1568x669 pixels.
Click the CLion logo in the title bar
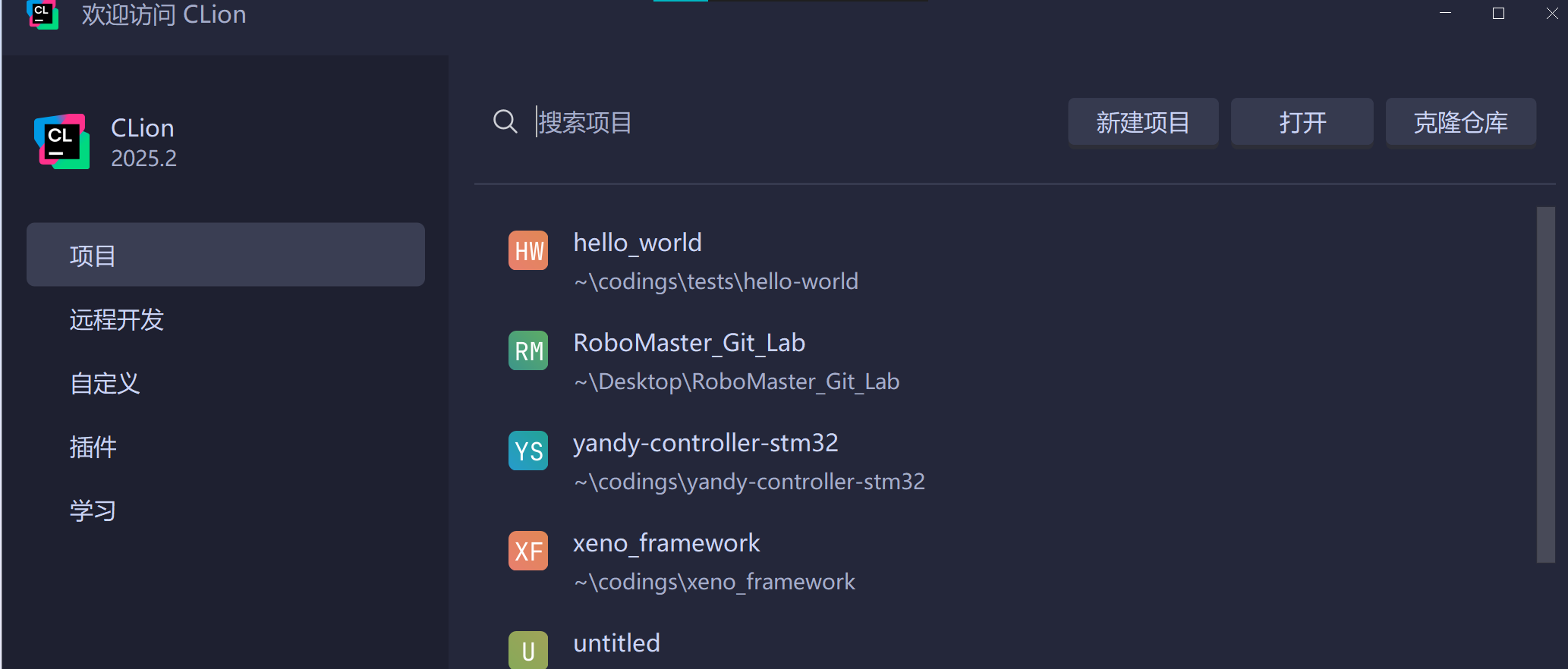(x=43, y=14)
